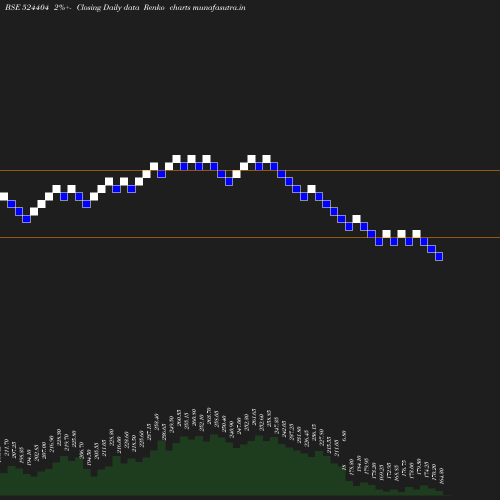The image size is (500, 500).
Task: Click the lower orange horizontal level line
Action: click(x=250, y=238)
